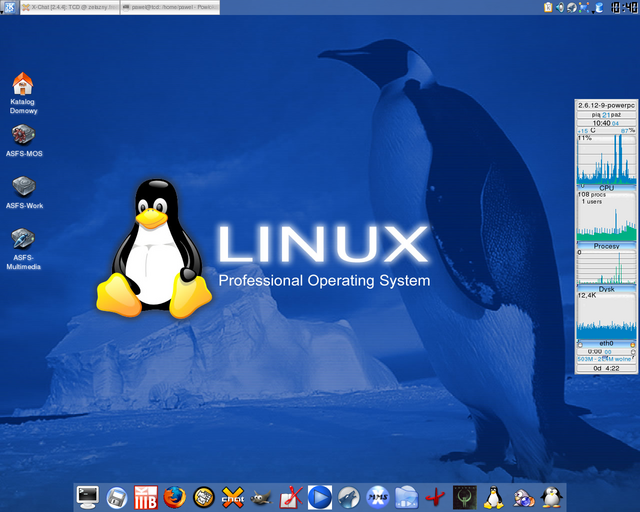Click the 10:40 panel clock

(624, 7)
